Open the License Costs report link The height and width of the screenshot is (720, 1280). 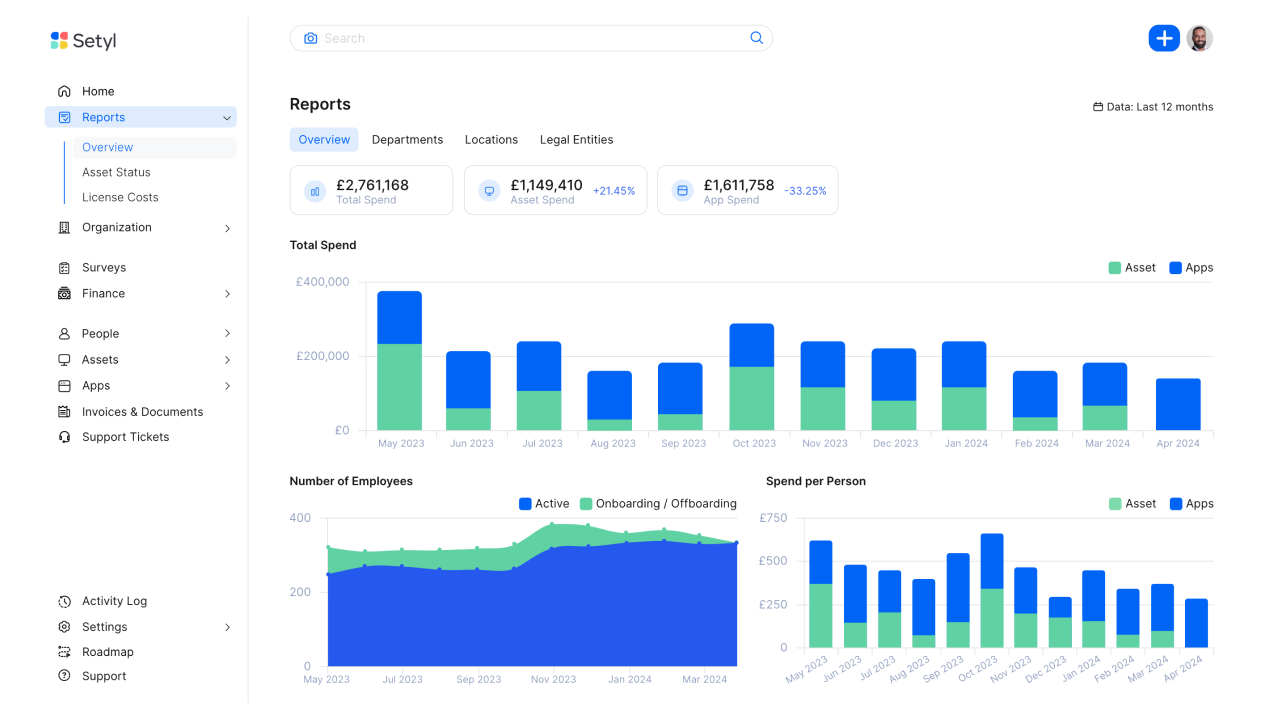[120, 197]
